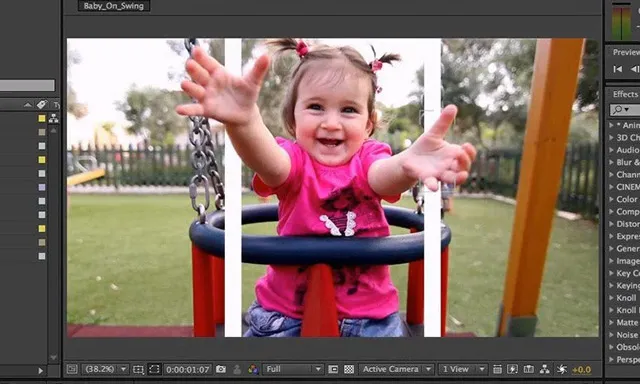Open the 1 View layout dropdown

click(463, 369)
